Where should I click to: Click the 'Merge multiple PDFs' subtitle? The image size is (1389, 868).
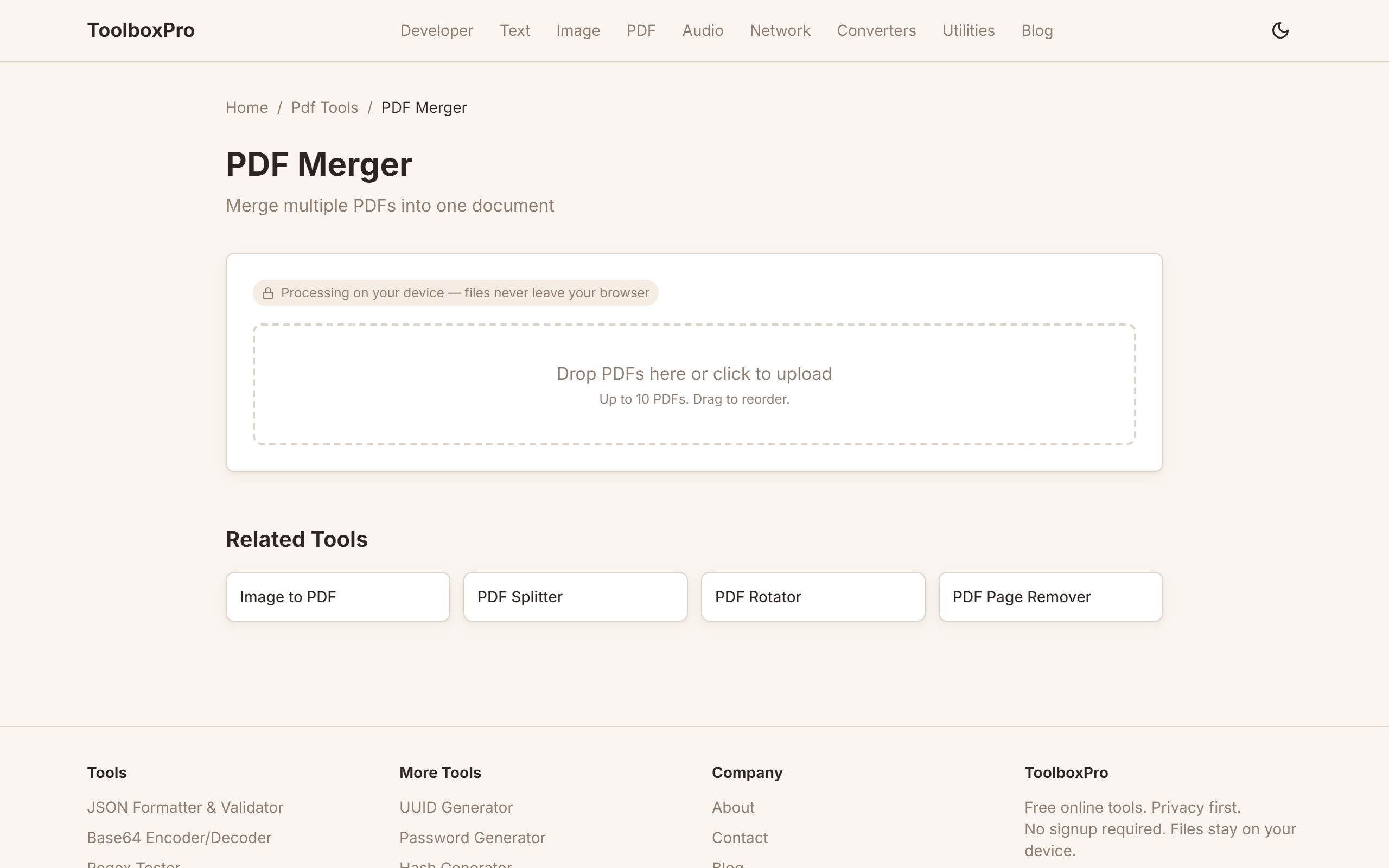click(x=390, y=206)
